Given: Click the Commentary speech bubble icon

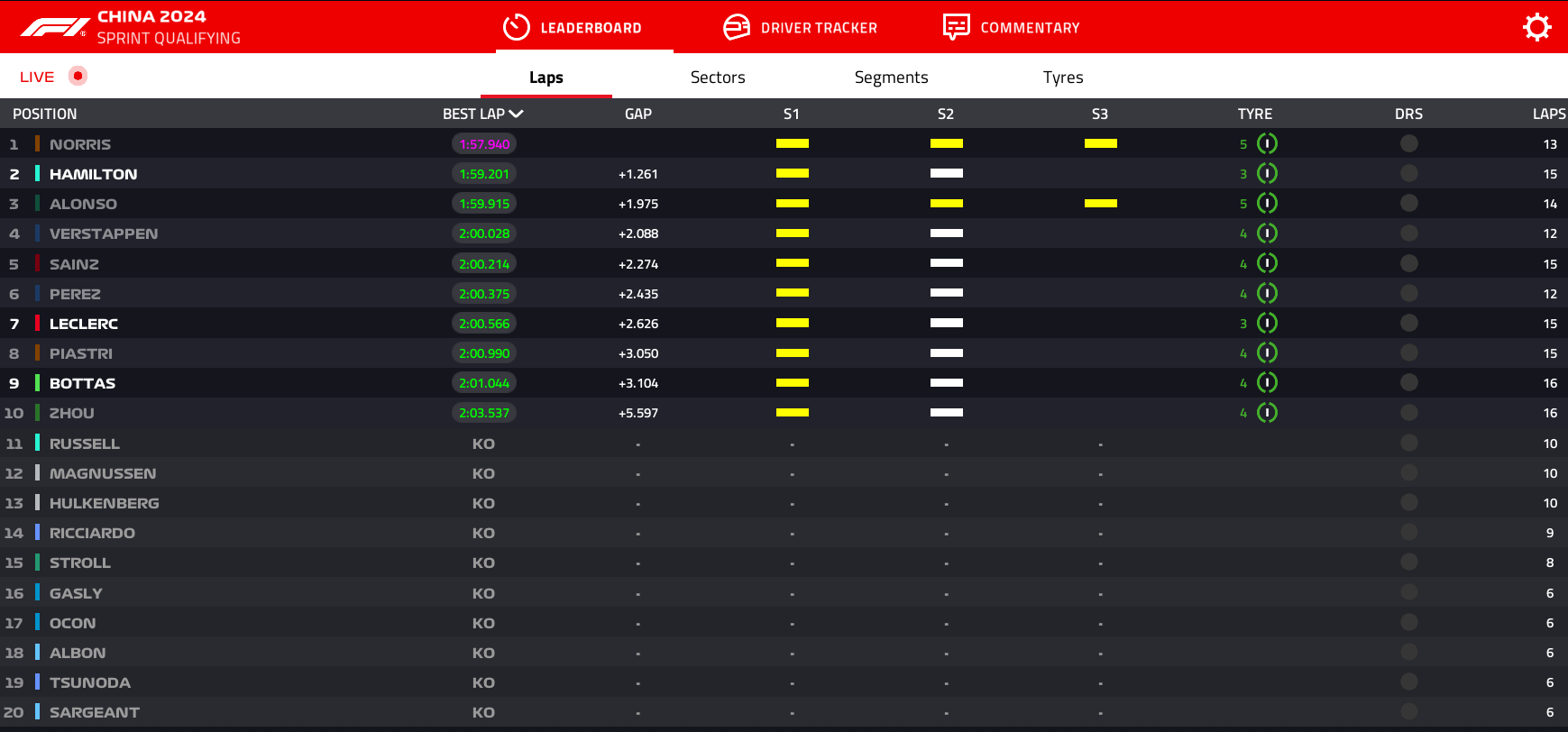Looking at the screenshot, I should coord(957,27).
